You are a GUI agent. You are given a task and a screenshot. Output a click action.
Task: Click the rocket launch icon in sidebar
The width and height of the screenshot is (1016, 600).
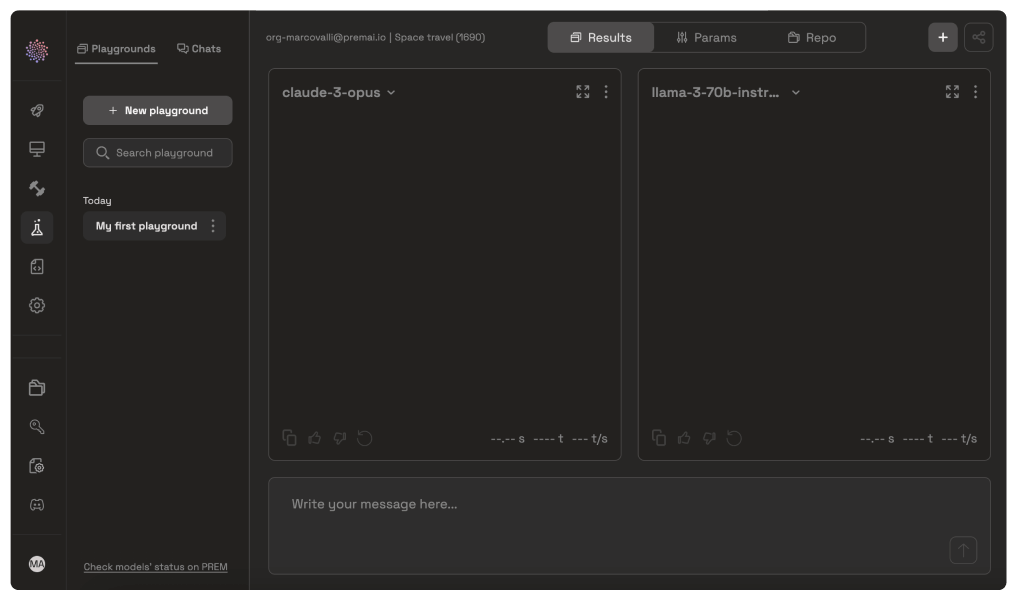pyautogui.click(x=37, y=111)
